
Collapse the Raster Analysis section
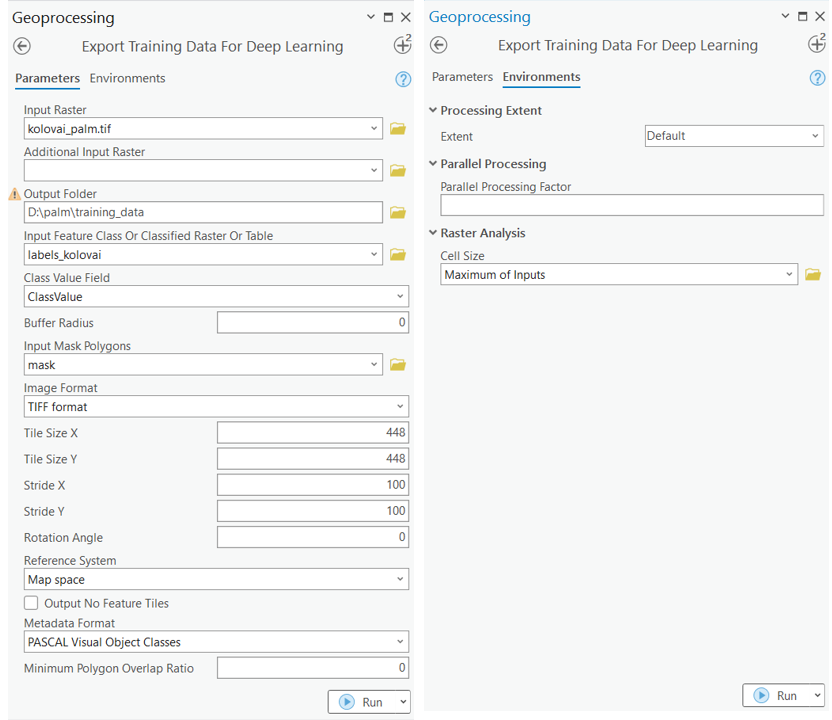click(x=433, y=233)
